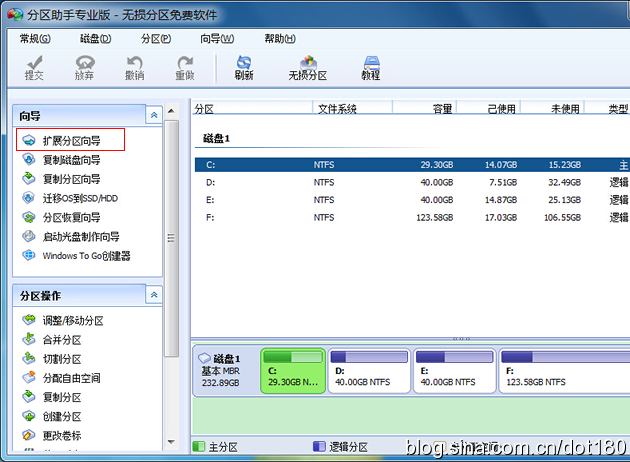Collapse the 向导 panel
This screenshot has width=630, height=462.
click(154, 115)
